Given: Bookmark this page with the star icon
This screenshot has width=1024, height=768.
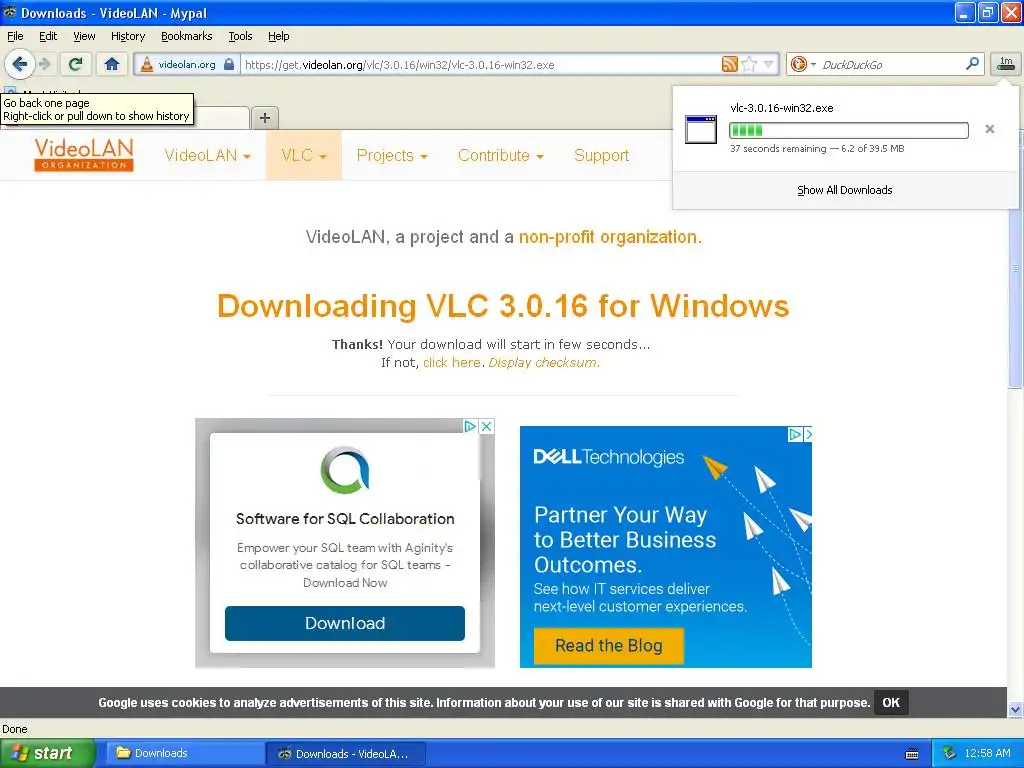Looking at the screenshot, I should tap(749, 64).
